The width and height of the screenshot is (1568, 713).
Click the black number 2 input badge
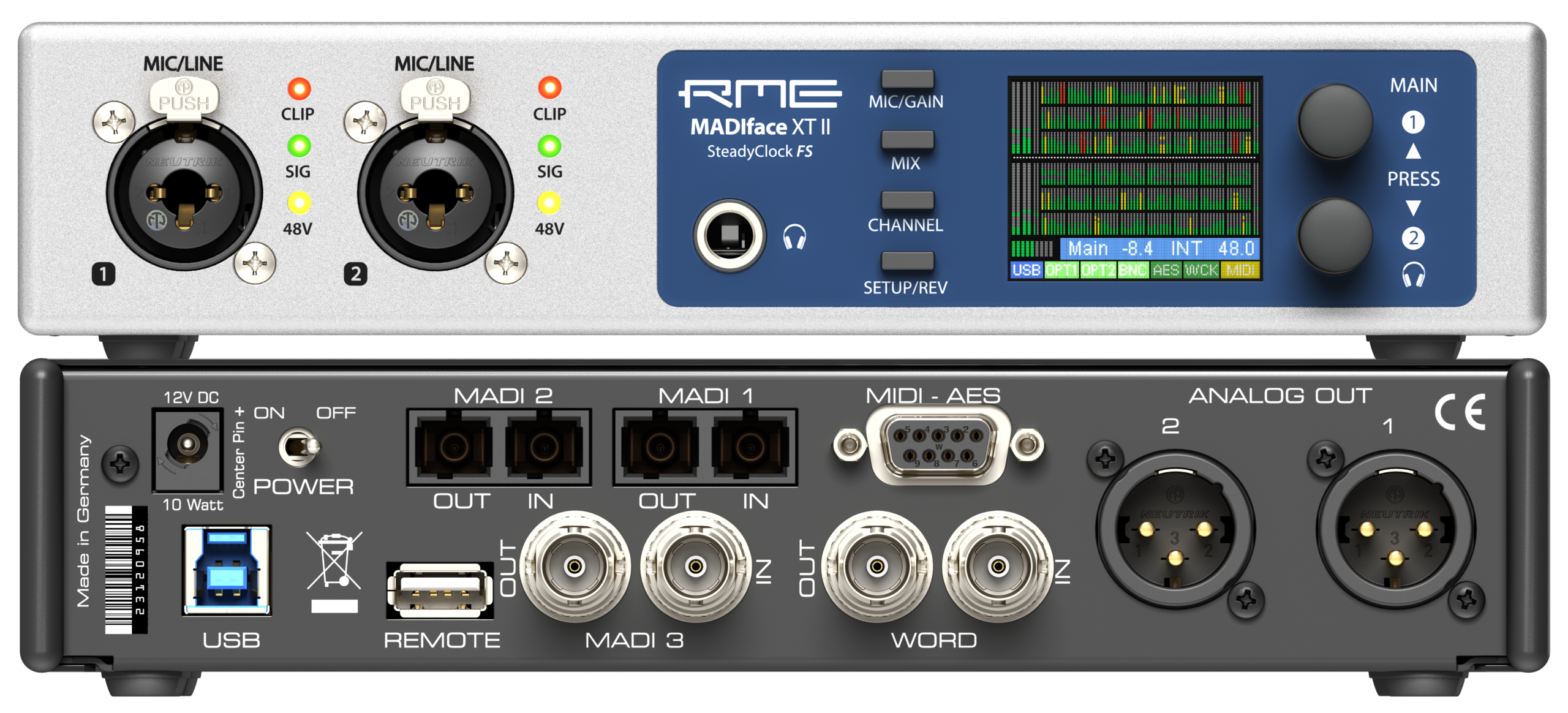(355, 274)
